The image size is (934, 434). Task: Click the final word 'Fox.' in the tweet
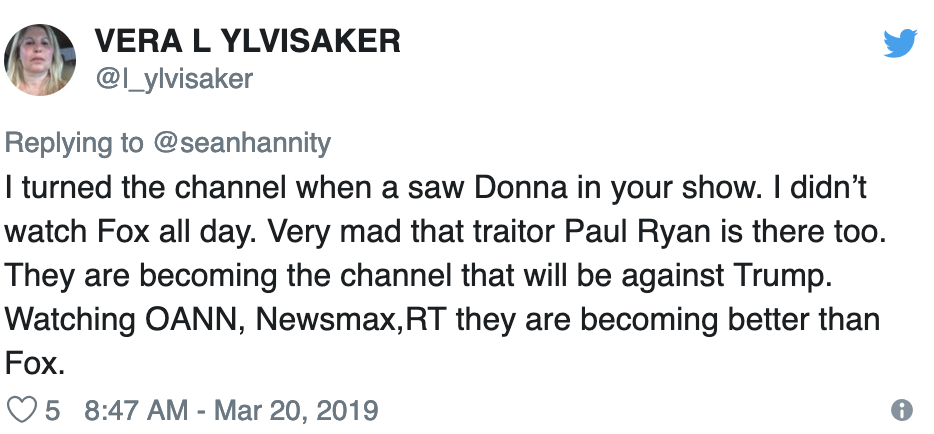[x=35, y=365]
